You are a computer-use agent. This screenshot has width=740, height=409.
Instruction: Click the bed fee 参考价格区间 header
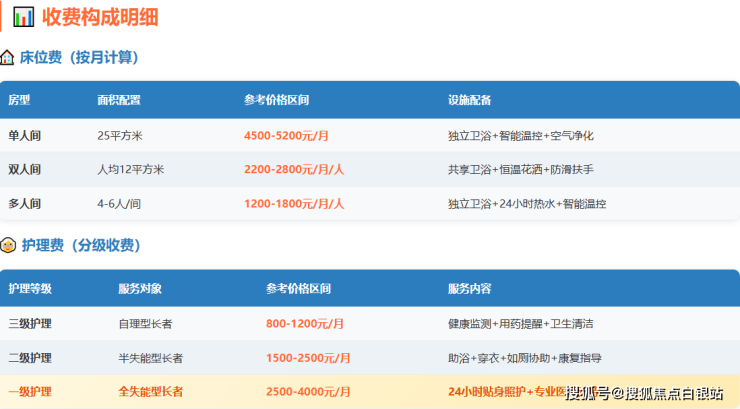pos(277,100)
